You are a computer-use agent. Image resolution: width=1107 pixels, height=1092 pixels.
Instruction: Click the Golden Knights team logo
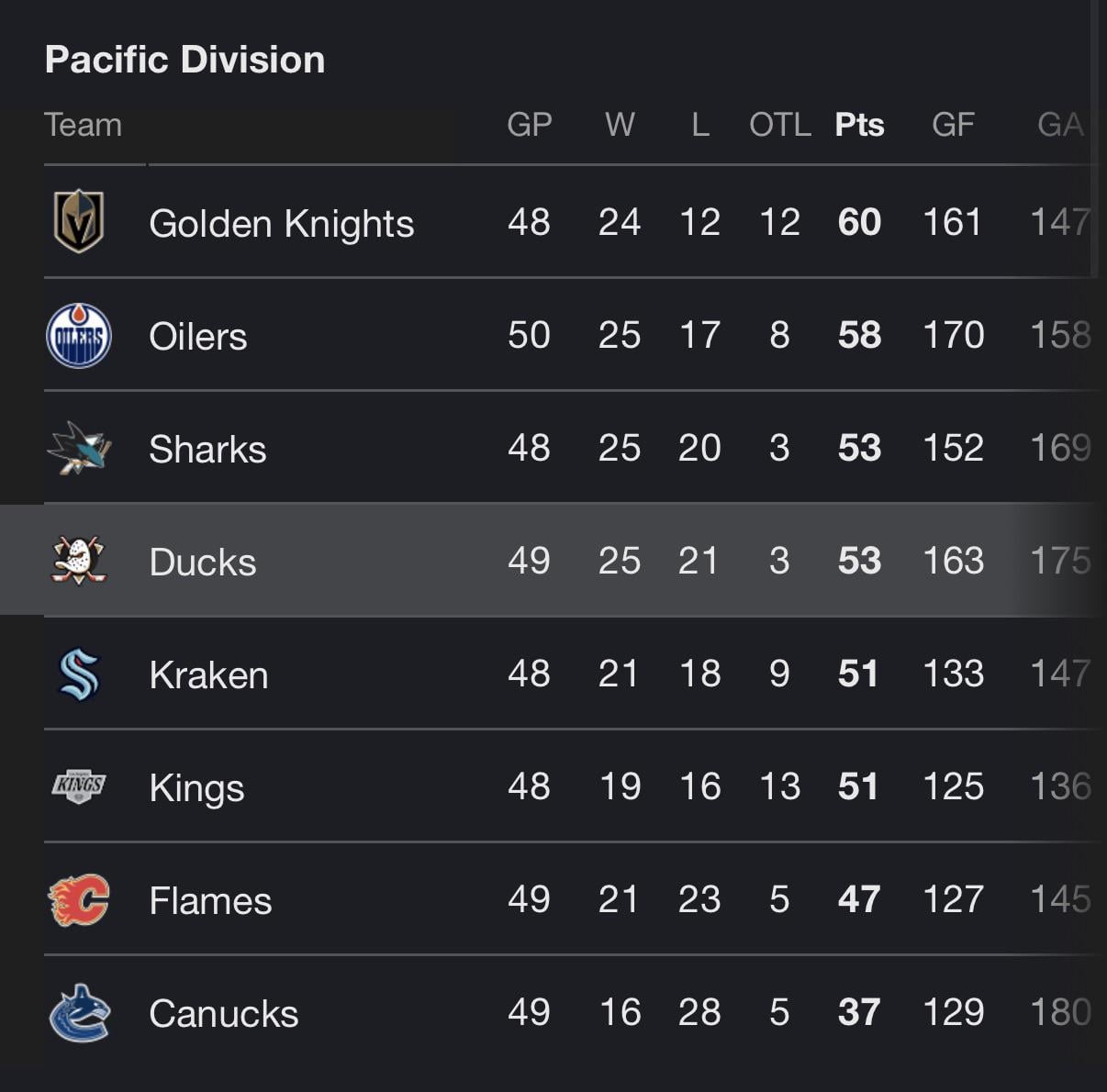click(x=79, y=222)
